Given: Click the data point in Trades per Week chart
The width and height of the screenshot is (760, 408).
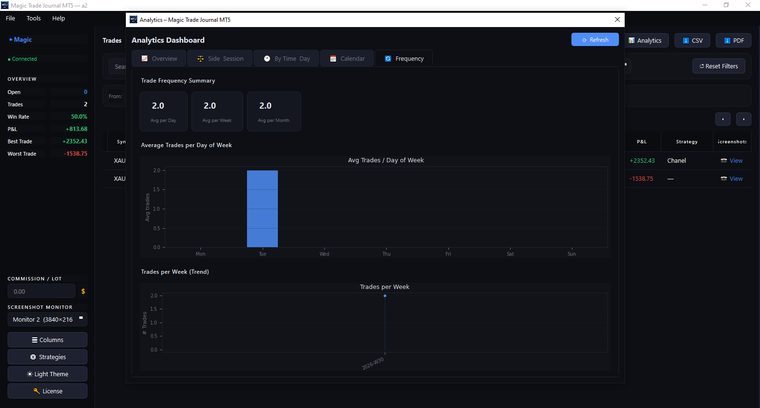Looking at the screenshot, I should 385,296.
